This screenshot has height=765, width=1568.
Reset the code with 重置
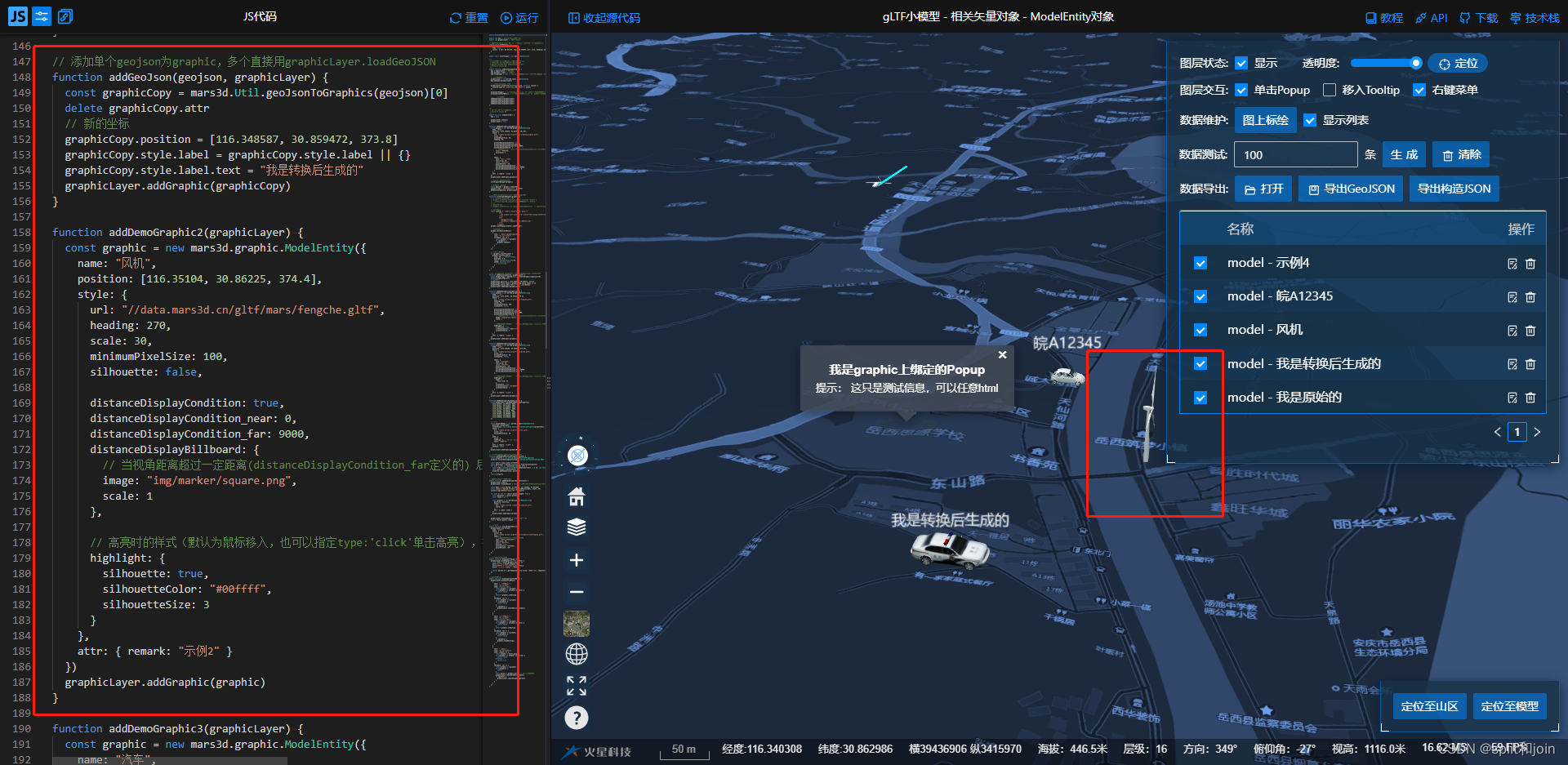tap(469, 18)
